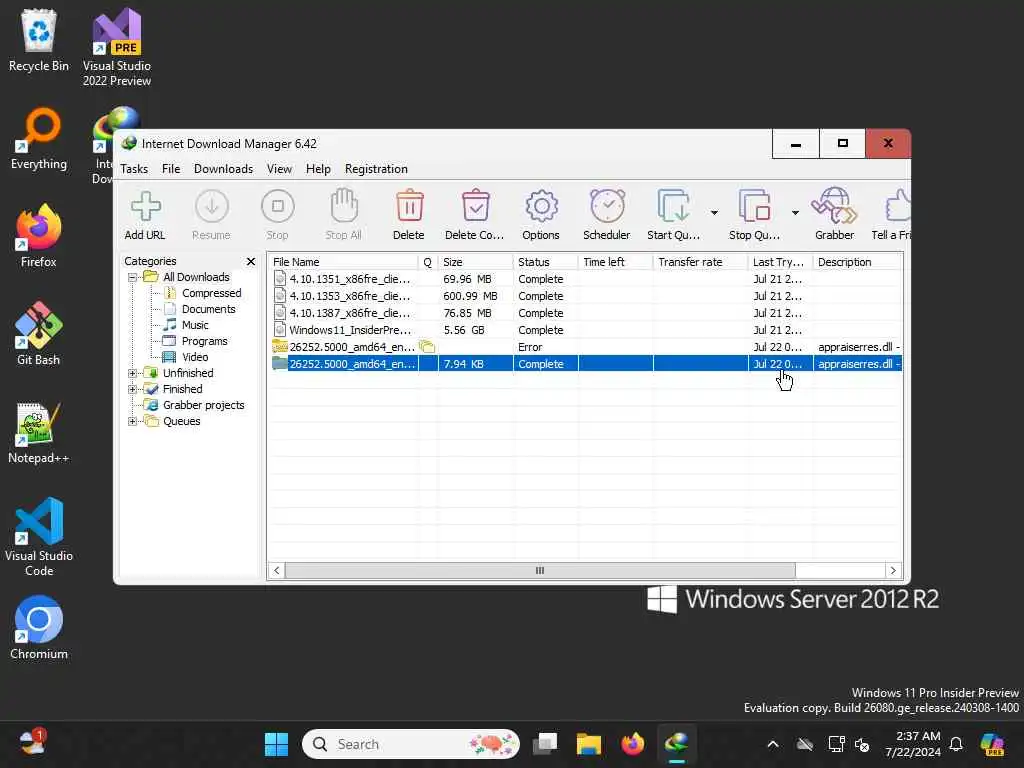Viewport: 1024px width, 768px height.
Task: Click IDM icon in taskbar
Action: point(677,744)
